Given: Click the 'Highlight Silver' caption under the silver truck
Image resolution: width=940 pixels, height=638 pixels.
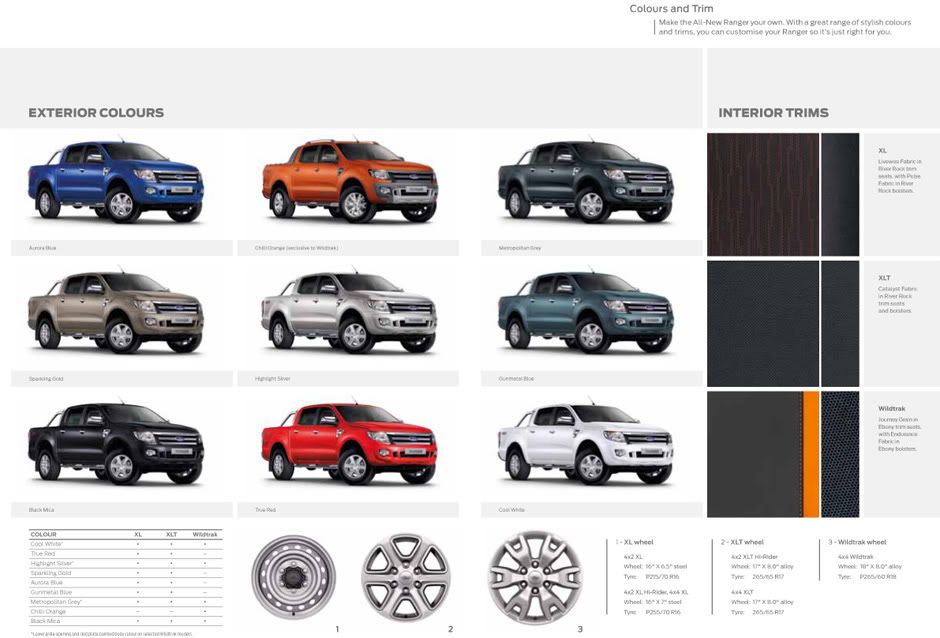Looking at the screenshot, I should click(272, 379).
